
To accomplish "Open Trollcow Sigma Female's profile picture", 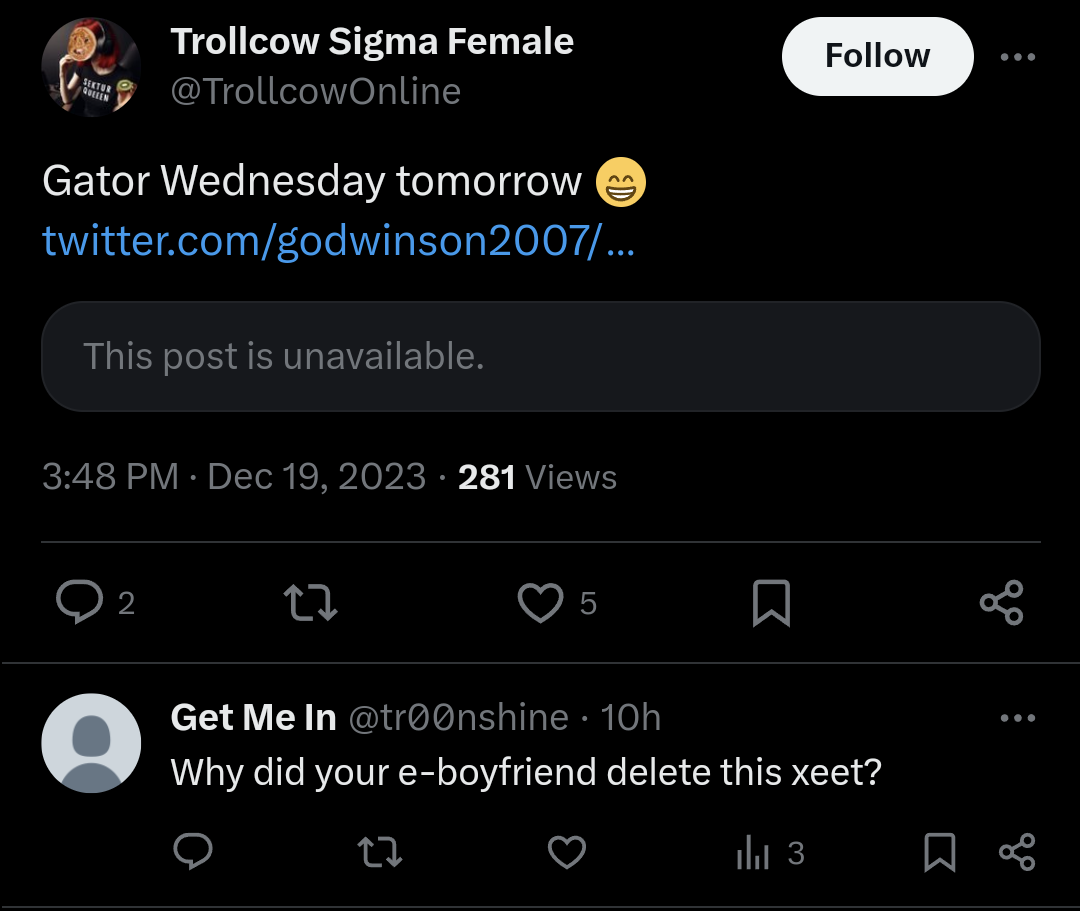I will 91,67.
